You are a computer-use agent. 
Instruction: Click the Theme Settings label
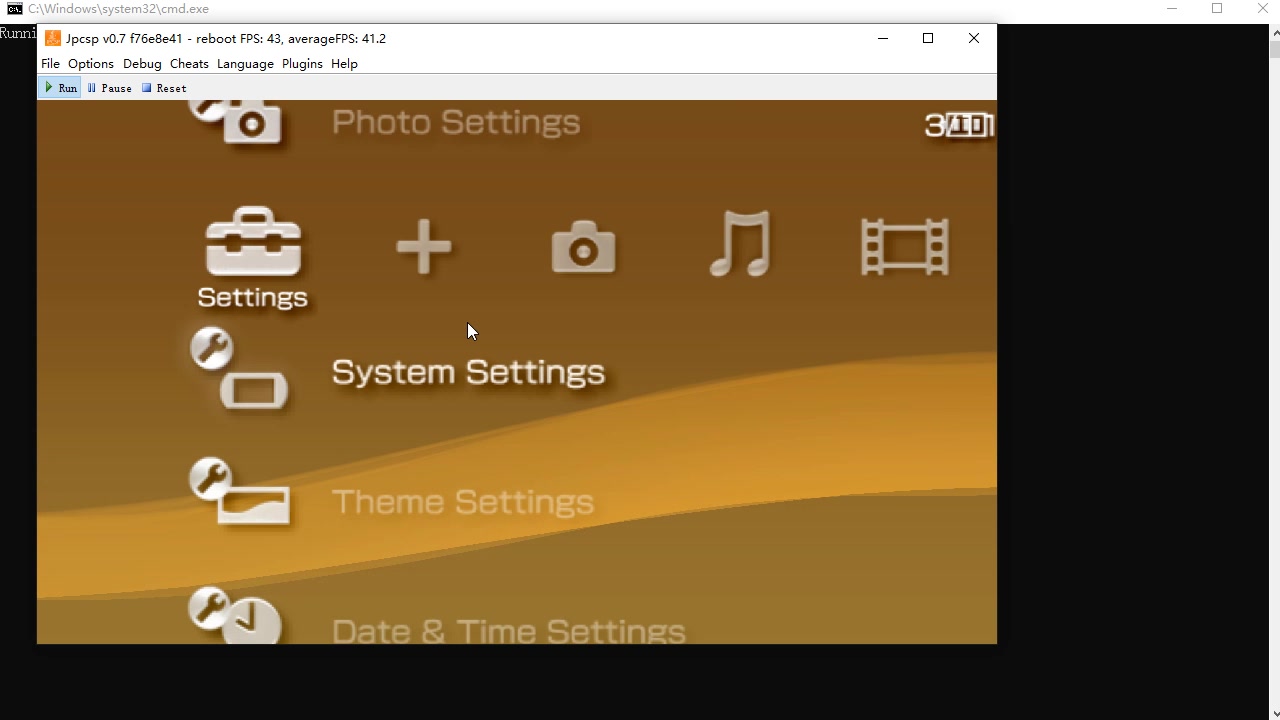(463, 502)
